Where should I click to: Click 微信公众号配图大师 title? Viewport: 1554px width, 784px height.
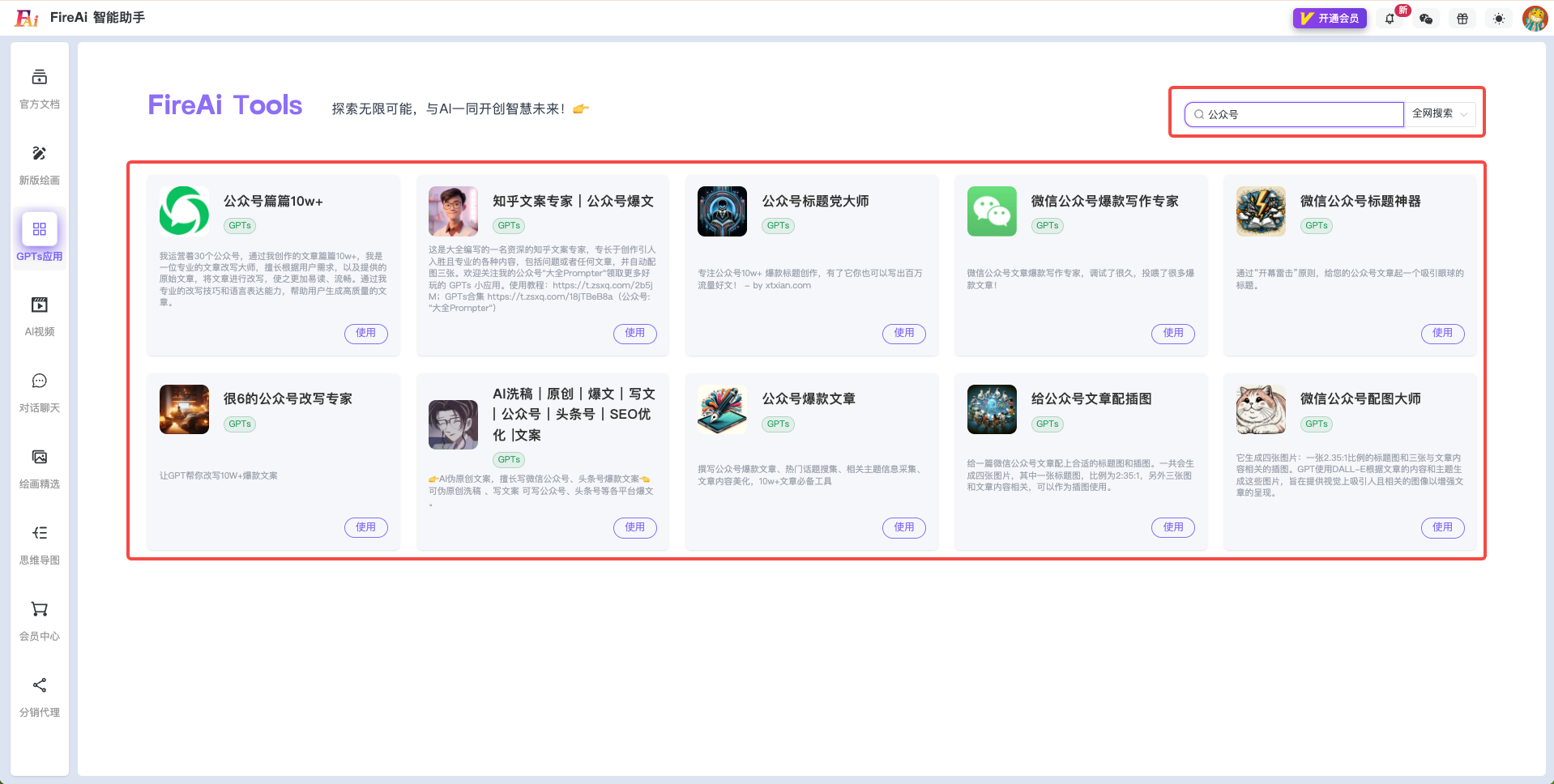[1360, 398]
